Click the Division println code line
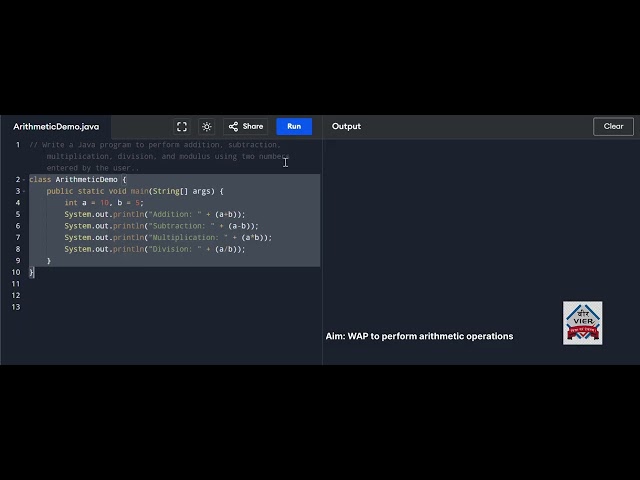This screenshot has width=640, height=480. (155, 249)
